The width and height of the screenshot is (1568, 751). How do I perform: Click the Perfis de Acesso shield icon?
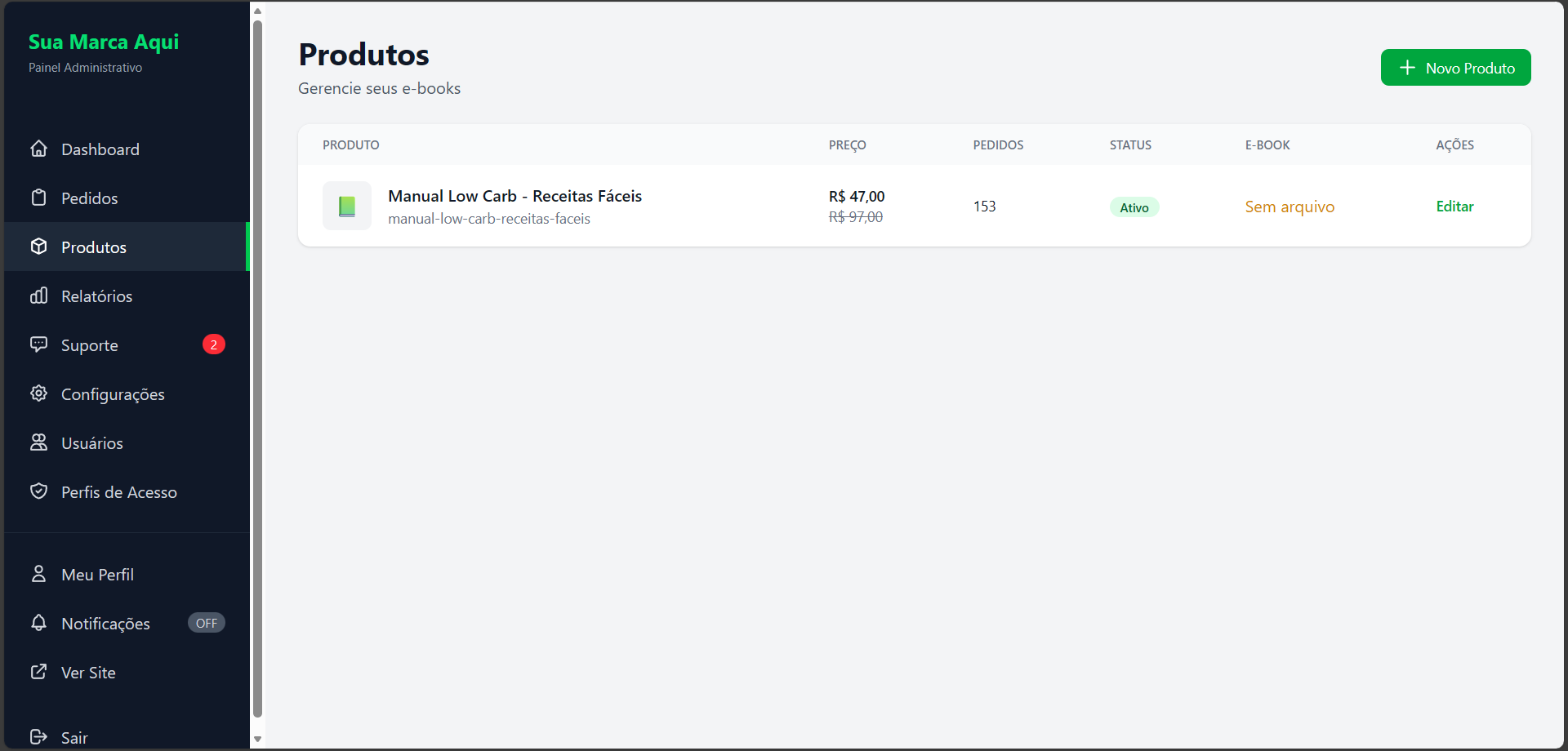38,491
